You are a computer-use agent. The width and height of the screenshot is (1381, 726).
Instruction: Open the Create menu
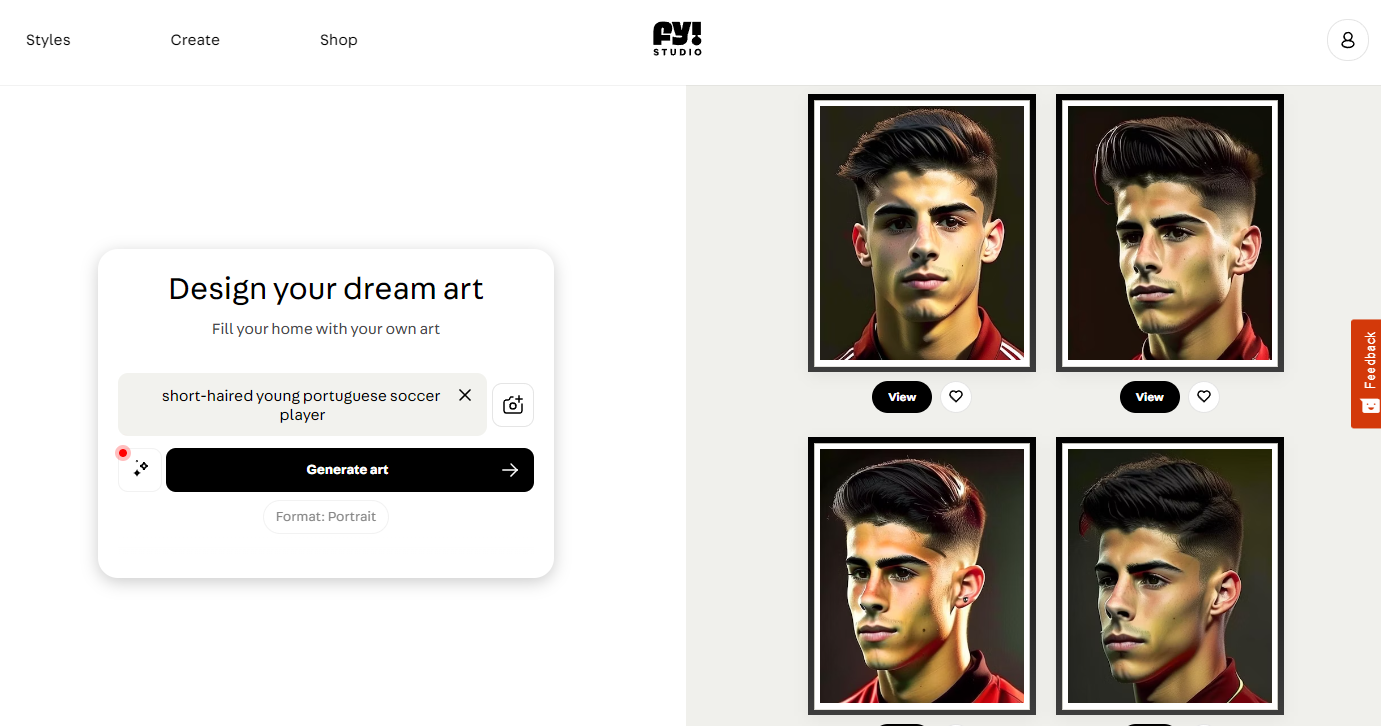coord(195,40)
